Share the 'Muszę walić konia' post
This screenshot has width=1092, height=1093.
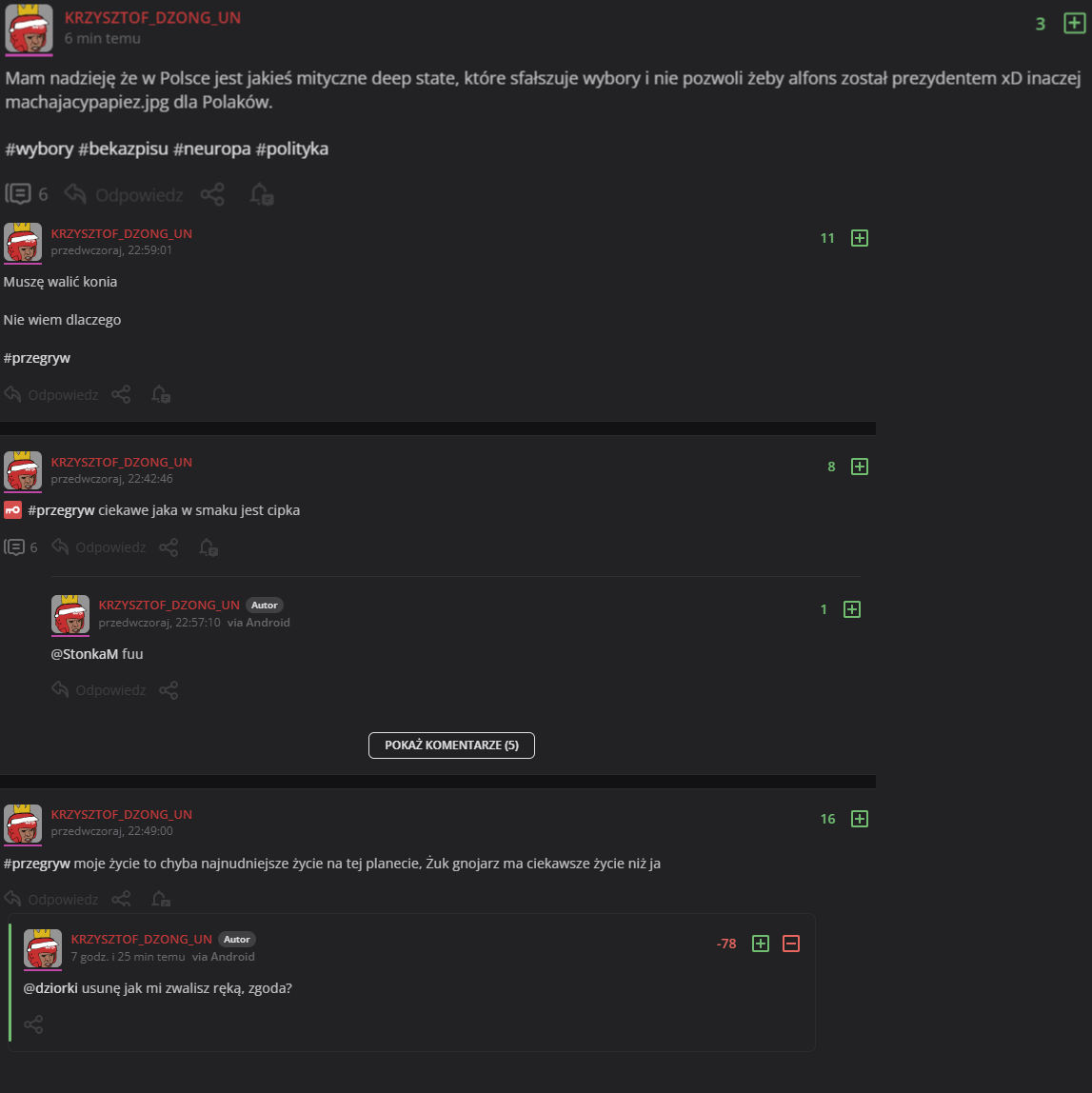pyautogui.click(x=121, y=394)
